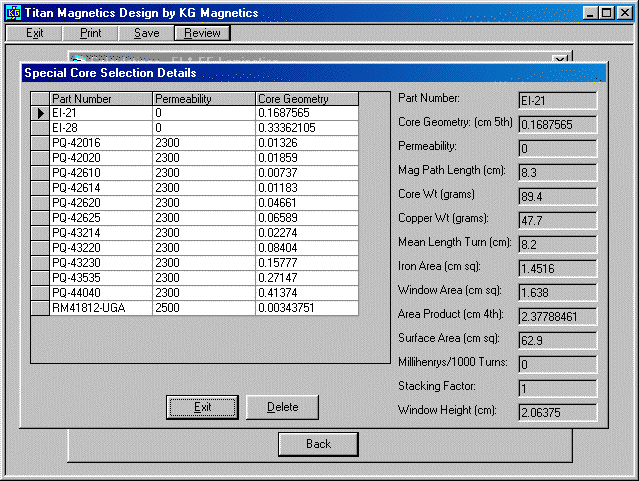Select the PQ-44040 part number cell
This screenshot has height=481, width=639.
point(101,293)
